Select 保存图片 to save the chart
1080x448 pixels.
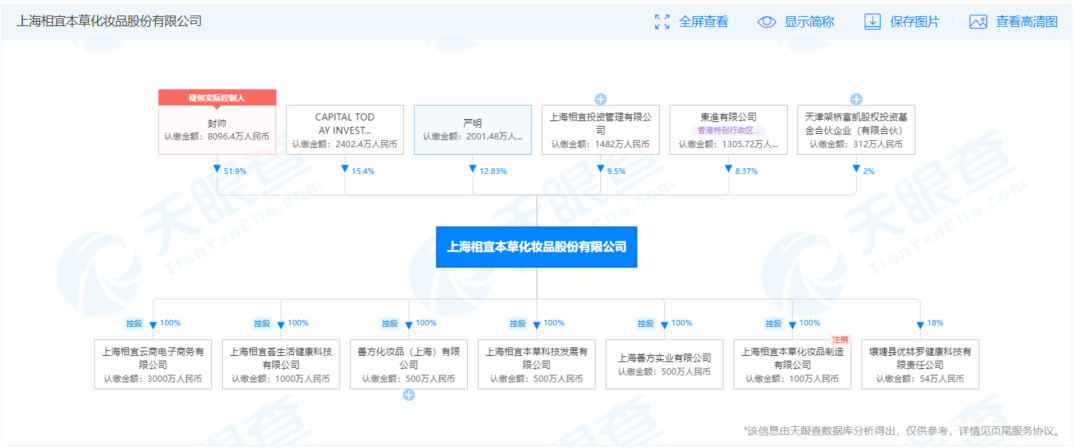[x=915, y=21]
